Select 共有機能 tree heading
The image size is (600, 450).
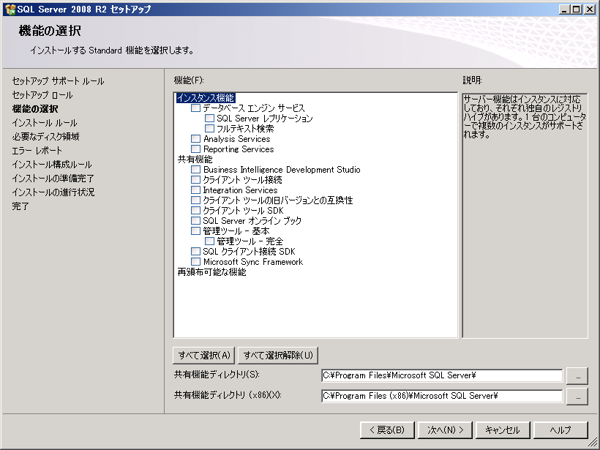(x=195, y=159)
